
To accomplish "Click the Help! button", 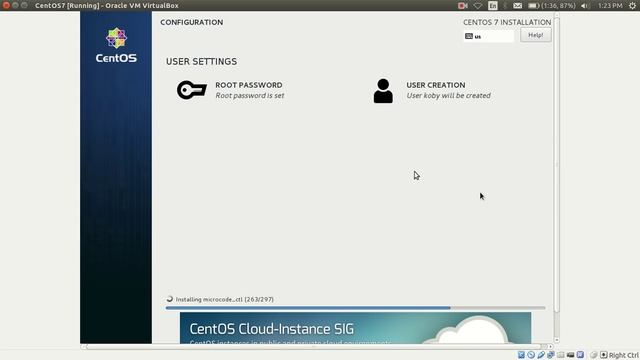I will coord(536,35).
